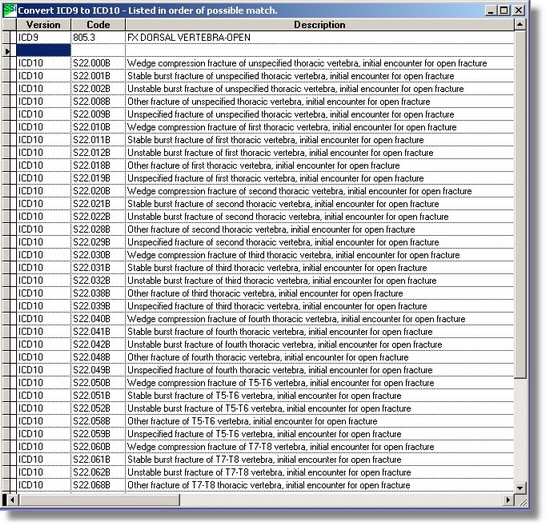The image size is (546, 526).
Task: Click the ICD9 version cell
Action: pyautogui.click(x=44, y=38)
